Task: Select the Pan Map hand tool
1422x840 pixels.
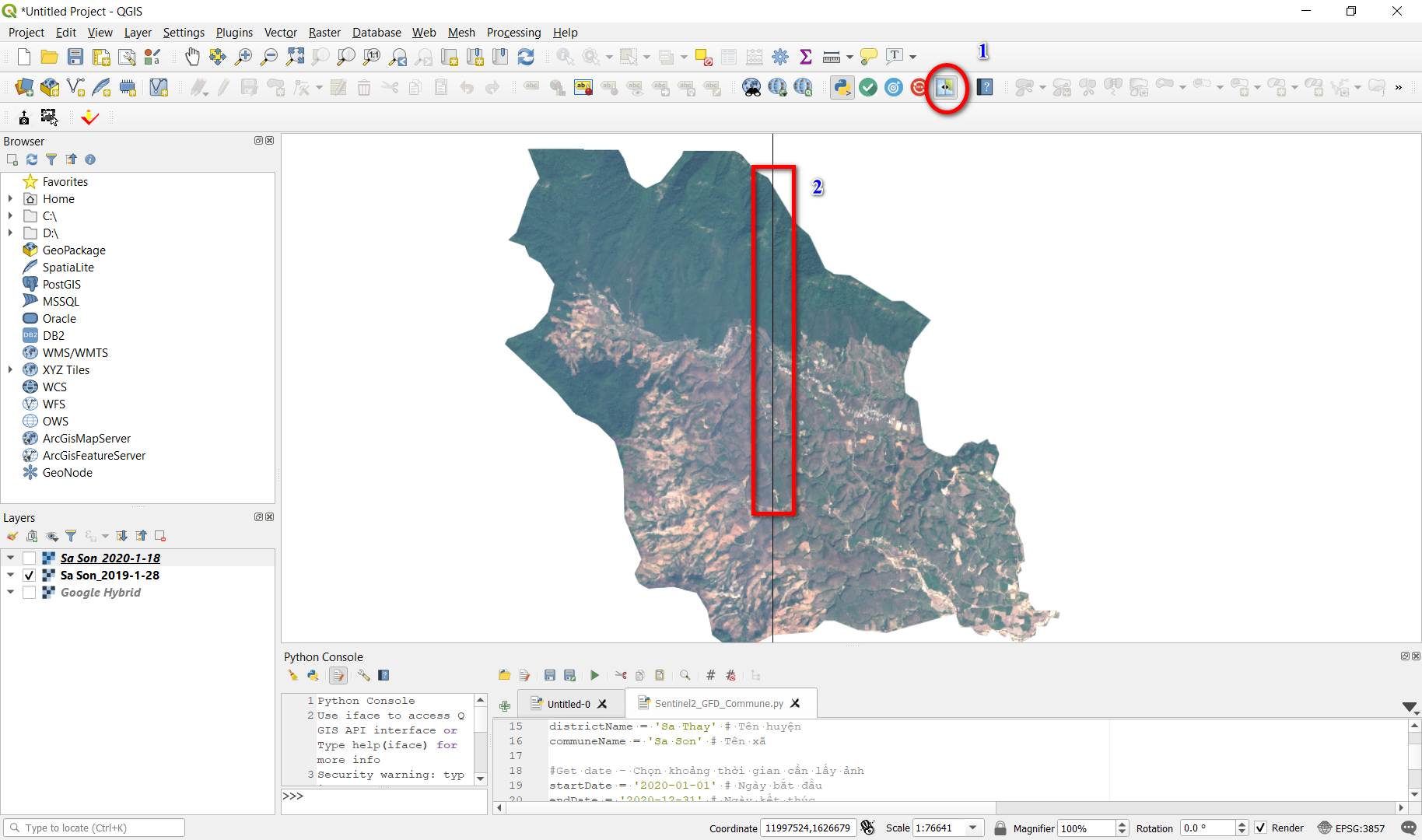Action: (x=192, y=57)
